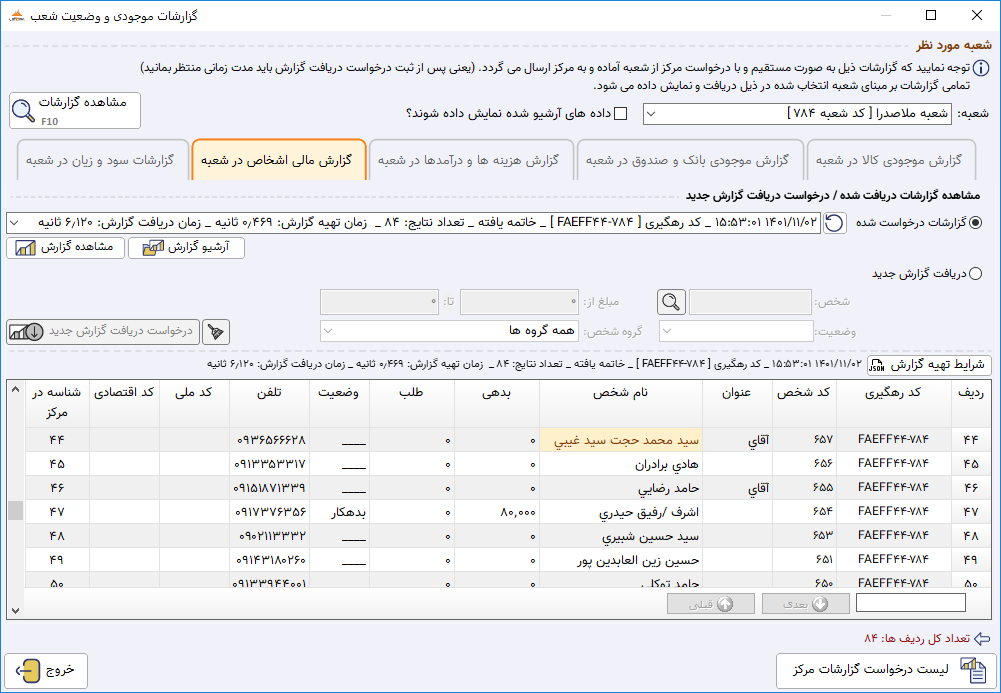This screenshot has width=1001, height=693.
Task: Expand the requested reports dropdown list
Action: (15, 223)
